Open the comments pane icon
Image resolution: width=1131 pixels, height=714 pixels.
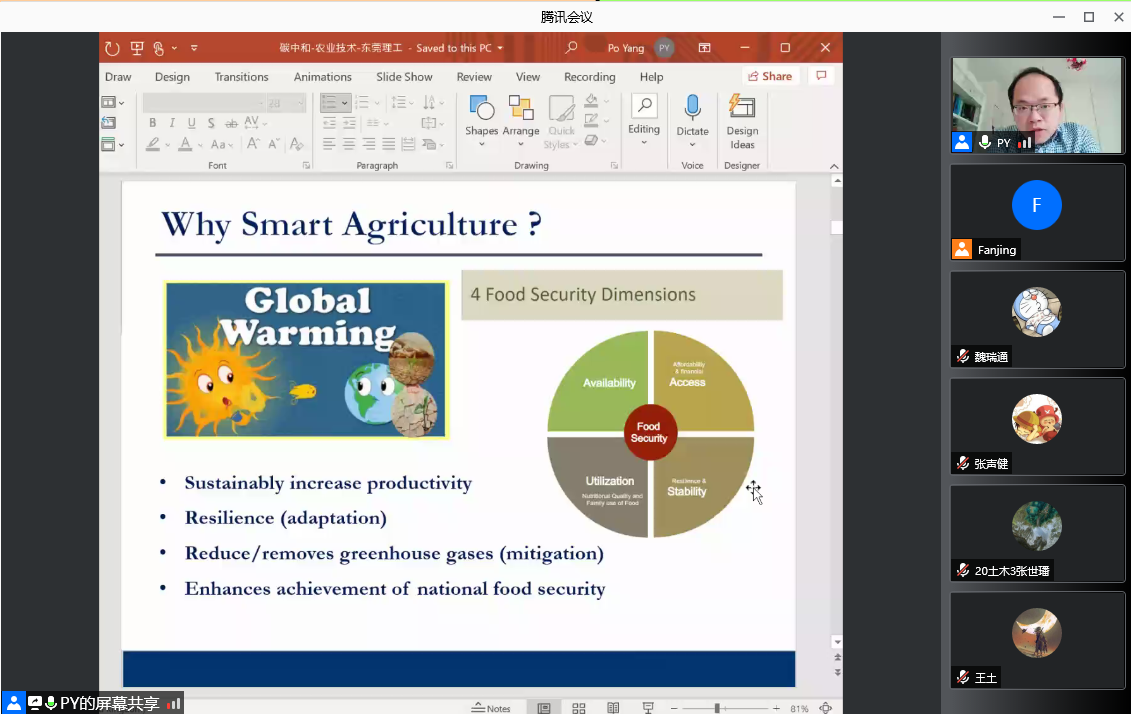click(x=822, y=76)
